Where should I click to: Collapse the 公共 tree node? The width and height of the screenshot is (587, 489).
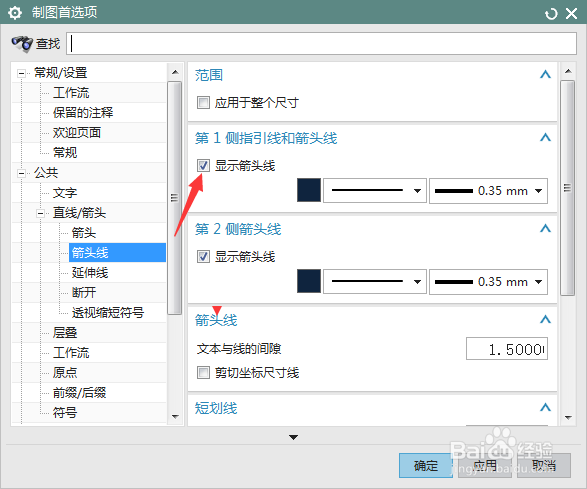pyautogui.click(x=21, y=173)
